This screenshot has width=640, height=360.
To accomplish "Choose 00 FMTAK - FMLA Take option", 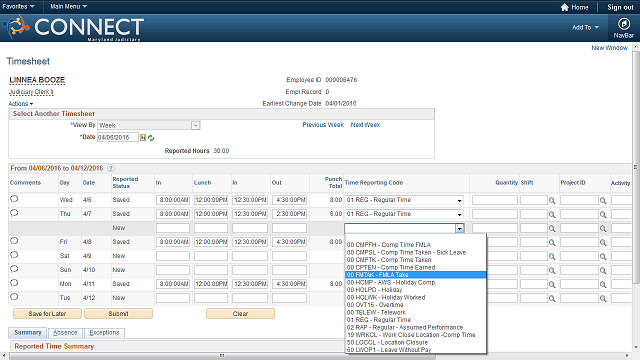I will (416, 275).
